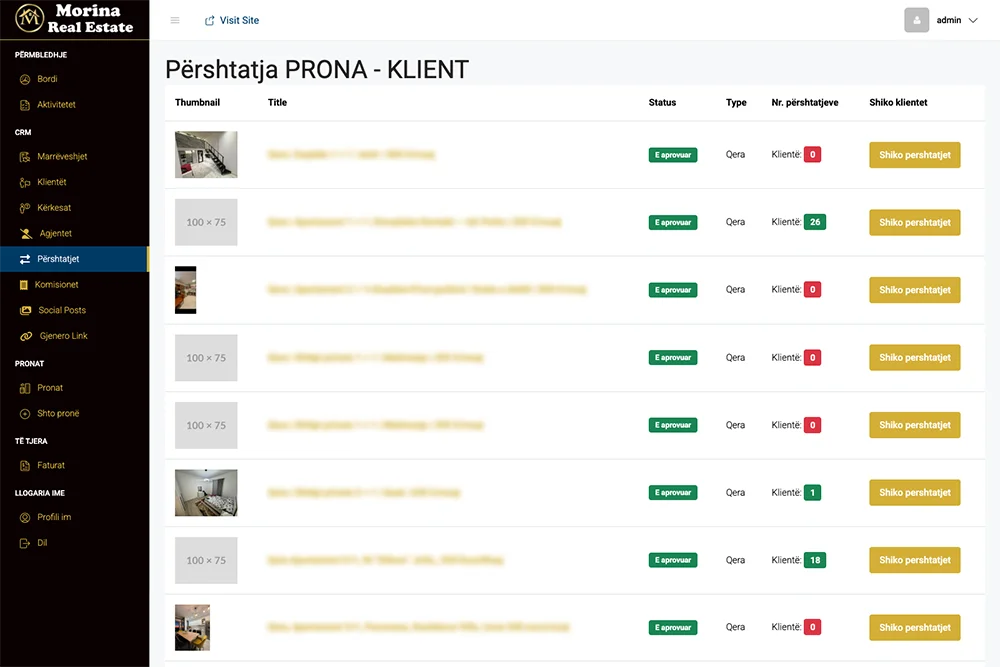Select Gjenero Link in sidebar
The width and height of the screenshot is (1000, 667).
coord(63,336)
